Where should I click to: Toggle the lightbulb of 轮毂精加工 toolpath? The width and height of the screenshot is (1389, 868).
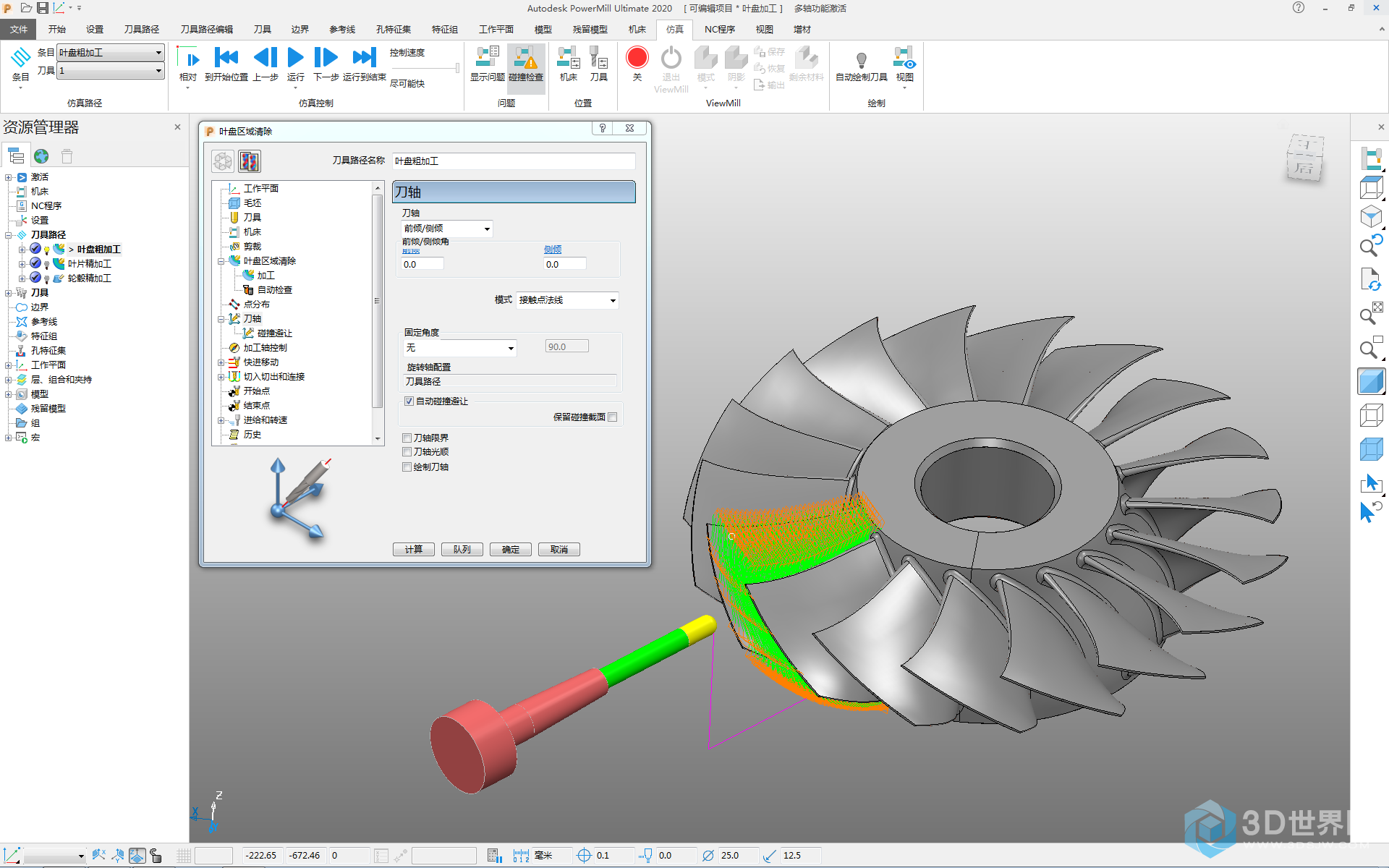click(47, 278)
